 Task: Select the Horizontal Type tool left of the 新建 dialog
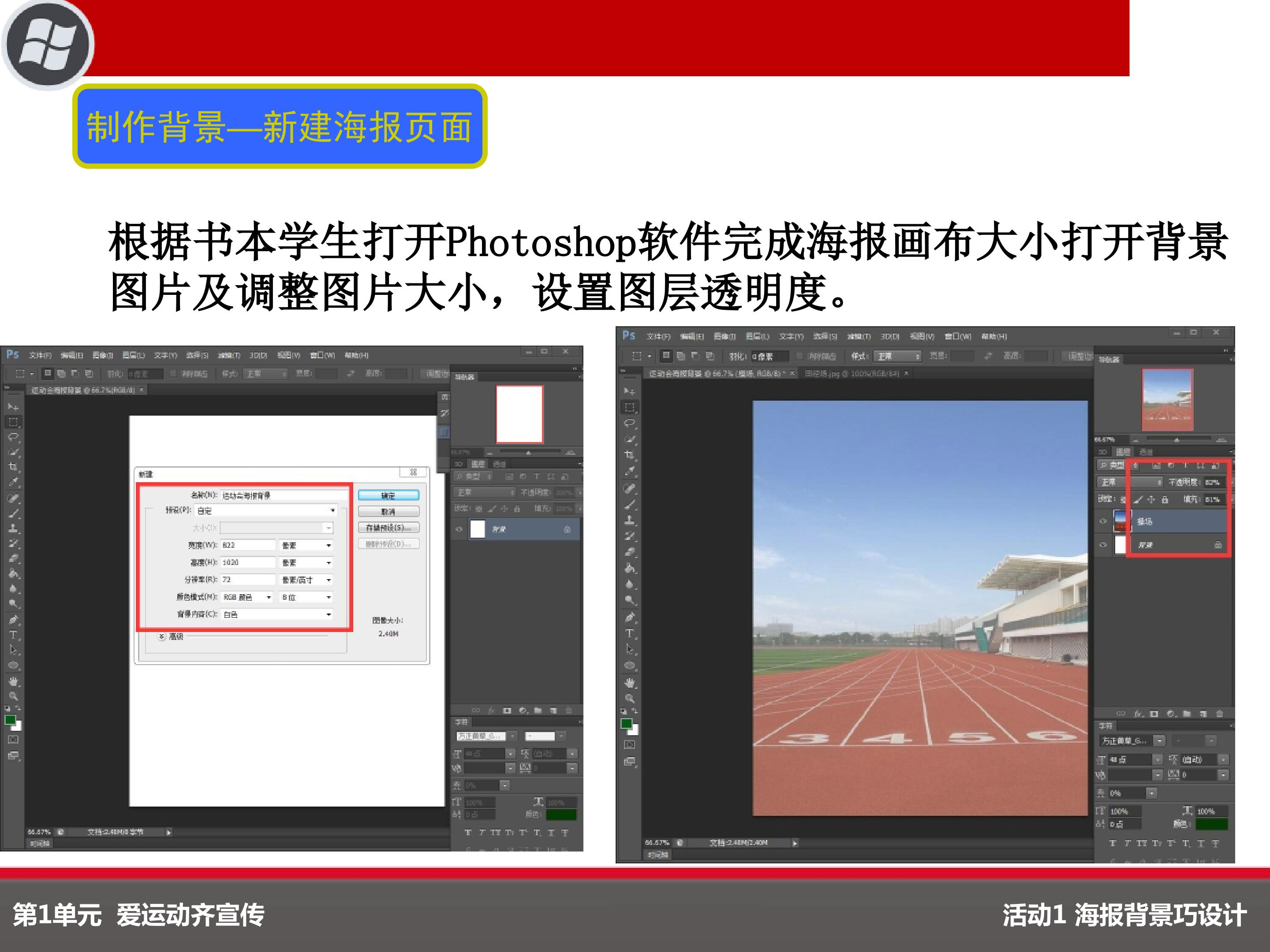tap(13, 635)
